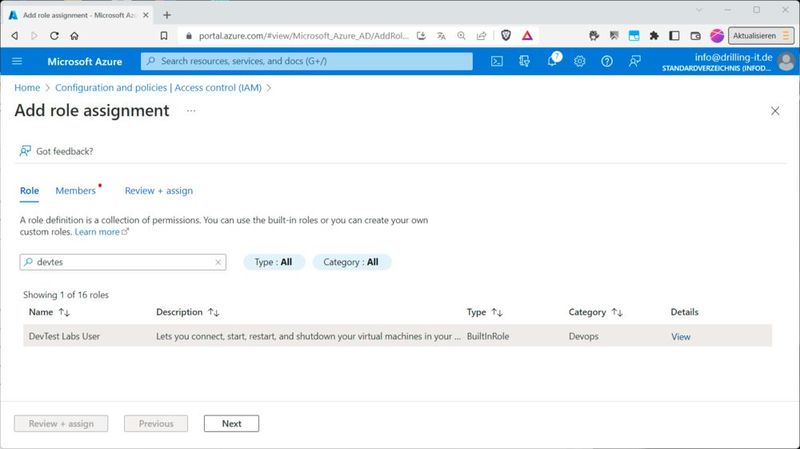This screenshot has height=449, width=800.
Task: Close the Add role assignment browser tab
Action: tap(145, 15)
